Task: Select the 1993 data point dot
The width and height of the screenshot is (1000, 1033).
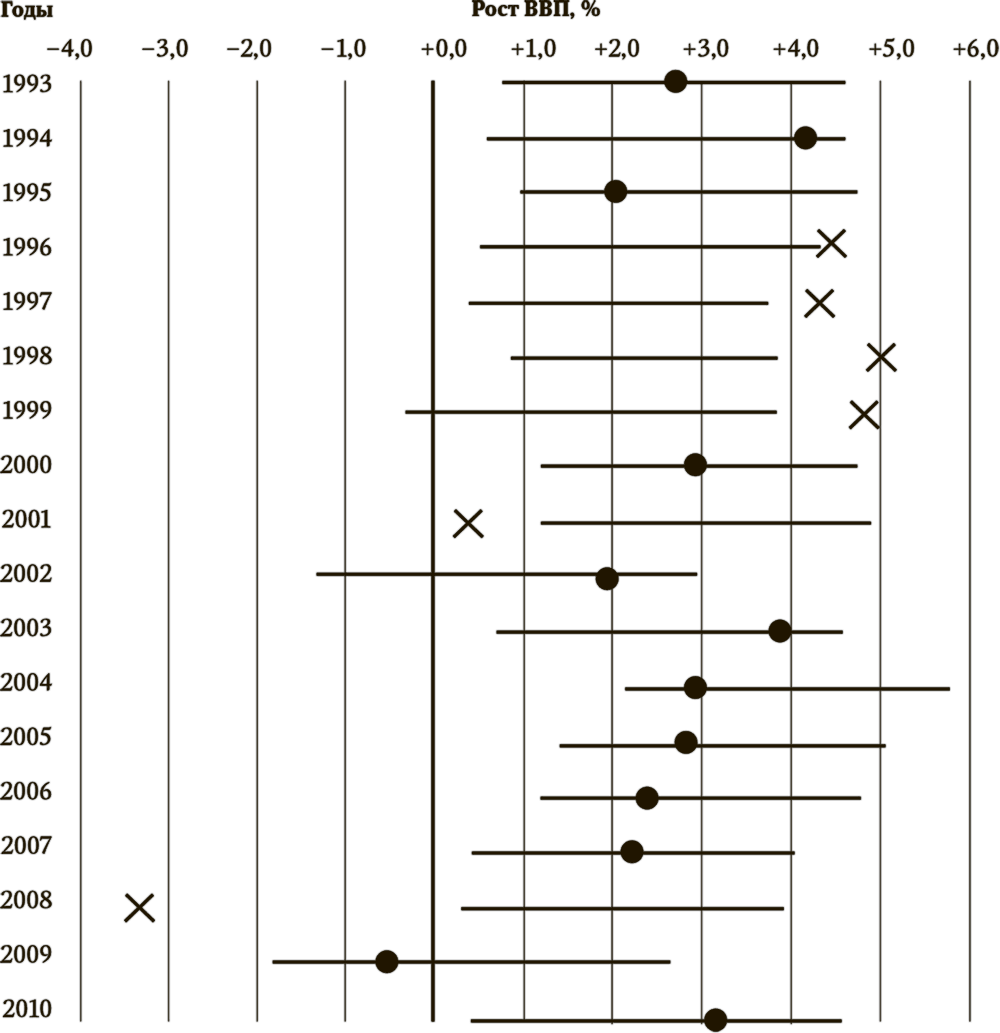Action: [x=675, y=82]
